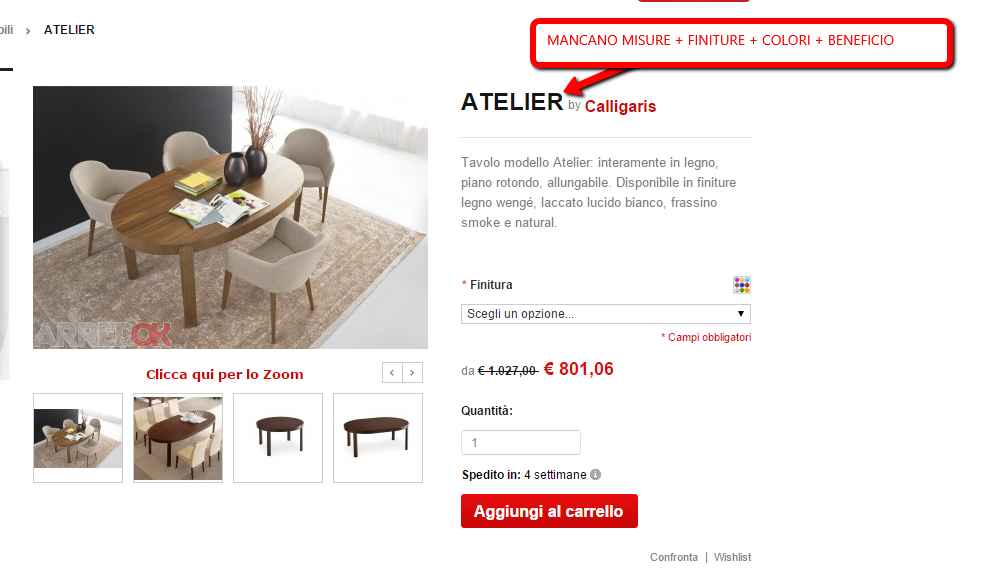The image size is (1000, 587).
Task: Click the shipping info icon next to 4 settimane
Action: tap(595, 475)
